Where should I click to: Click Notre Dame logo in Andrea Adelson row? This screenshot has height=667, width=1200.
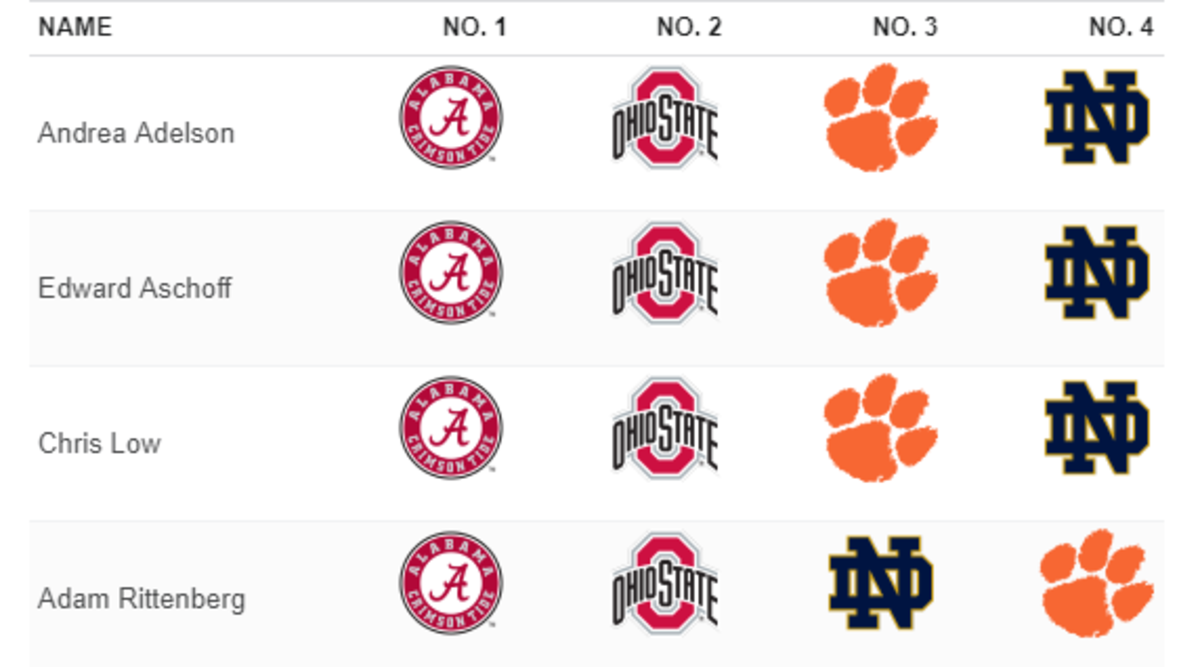1097,118
